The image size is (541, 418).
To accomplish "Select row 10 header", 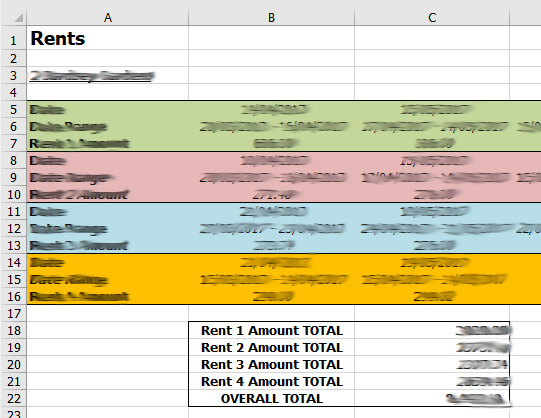I will [14, 195].
